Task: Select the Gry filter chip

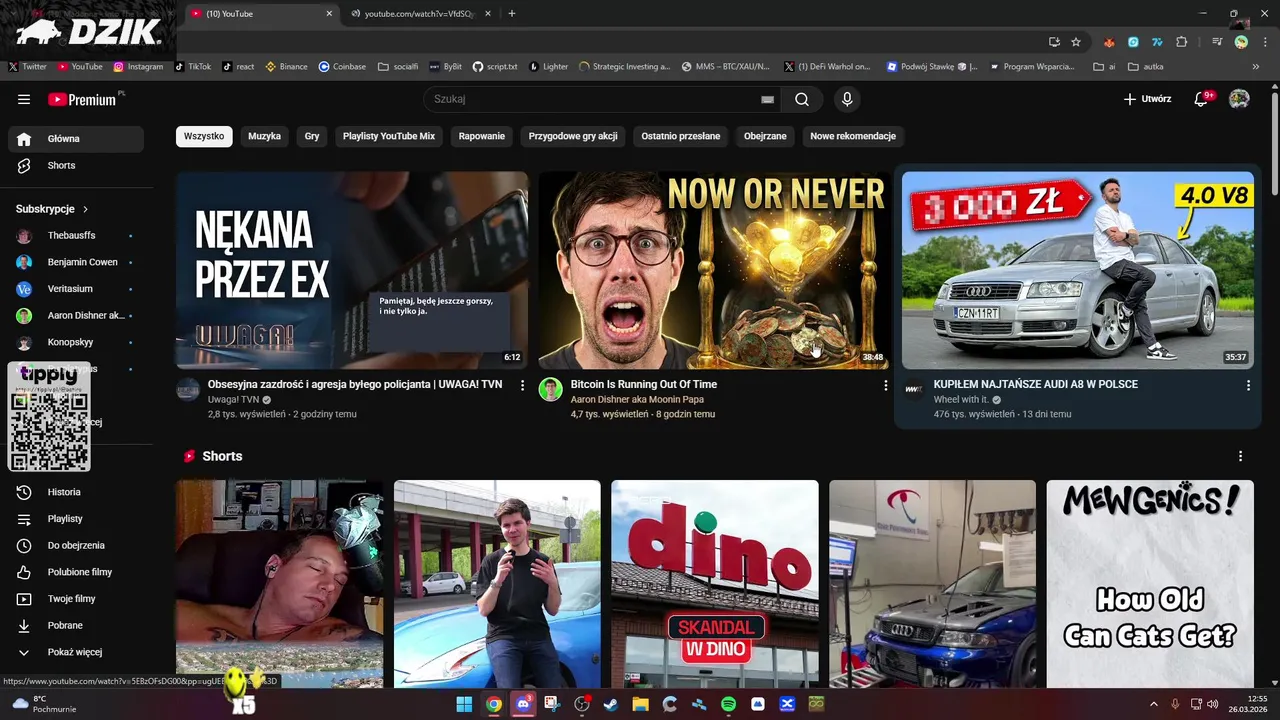Action: (x=312, y=136)
